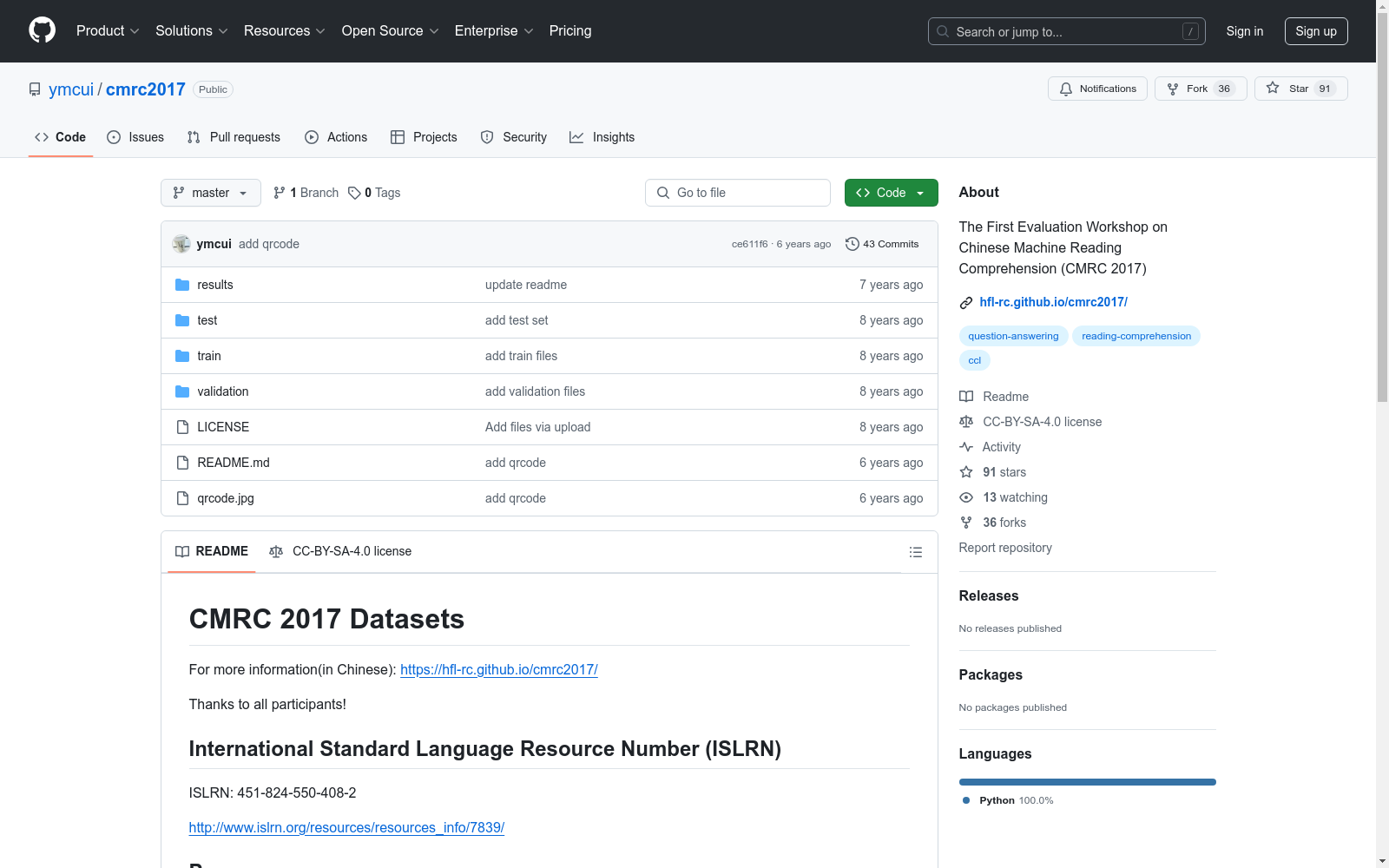Click the cmrc2017 repository name
Screen dimensions: 1389x868
pos(146,89)
